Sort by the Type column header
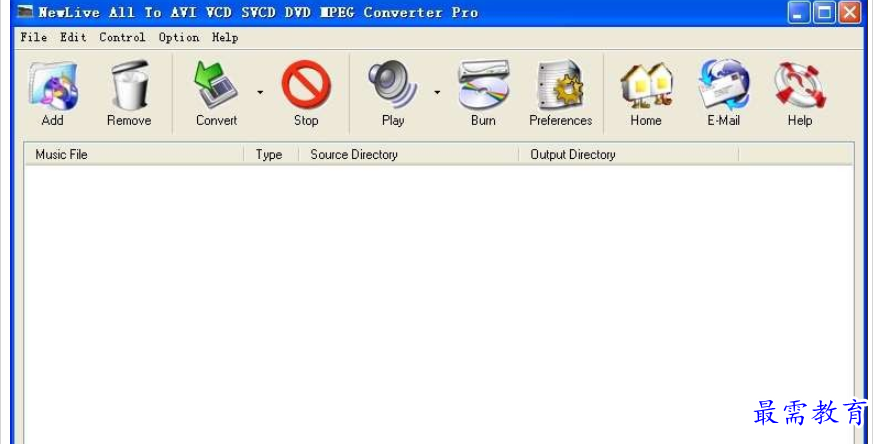875x444 pixels. tap(271, 155)
